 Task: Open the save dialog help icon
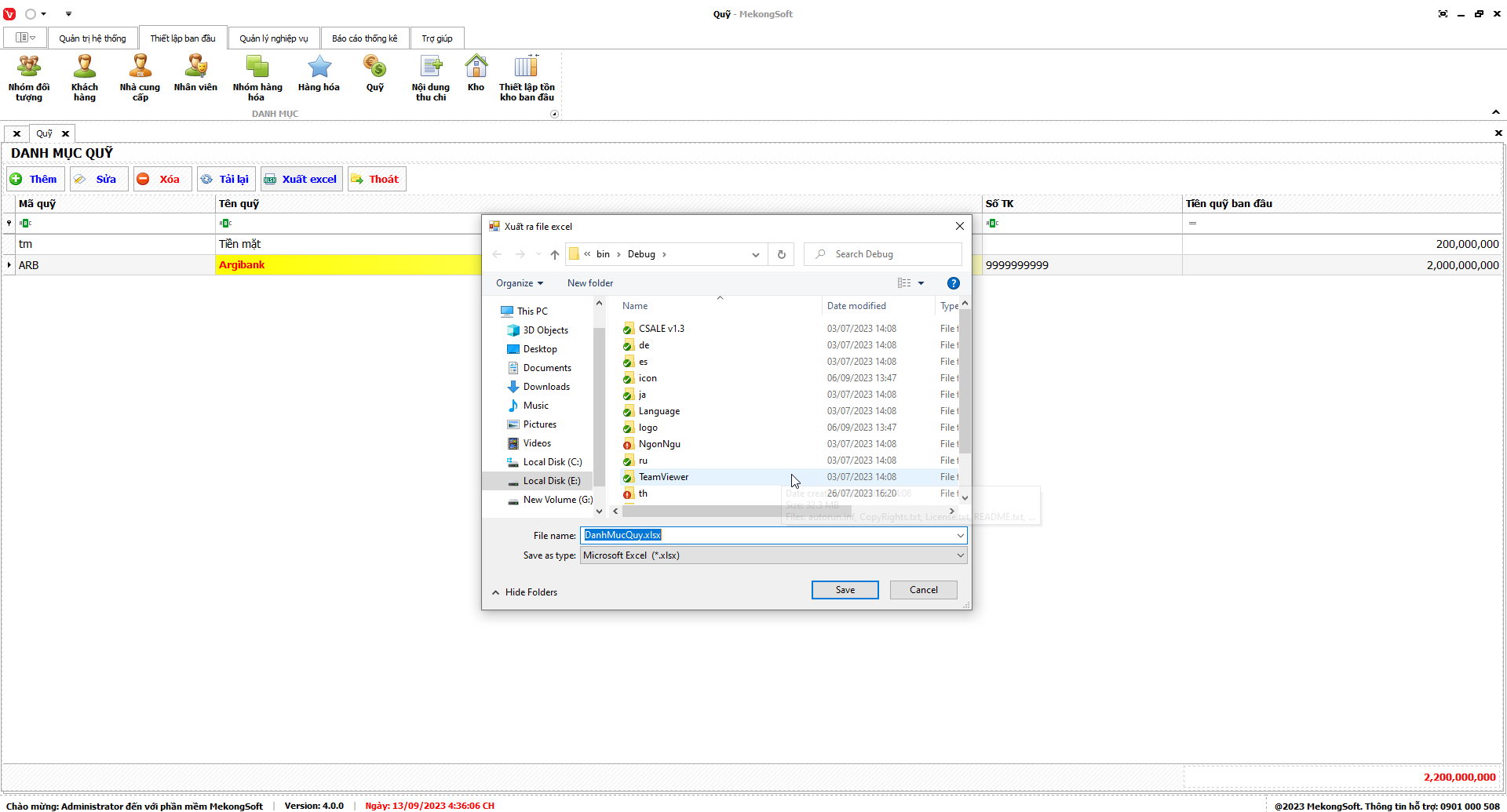pos(954,283)
